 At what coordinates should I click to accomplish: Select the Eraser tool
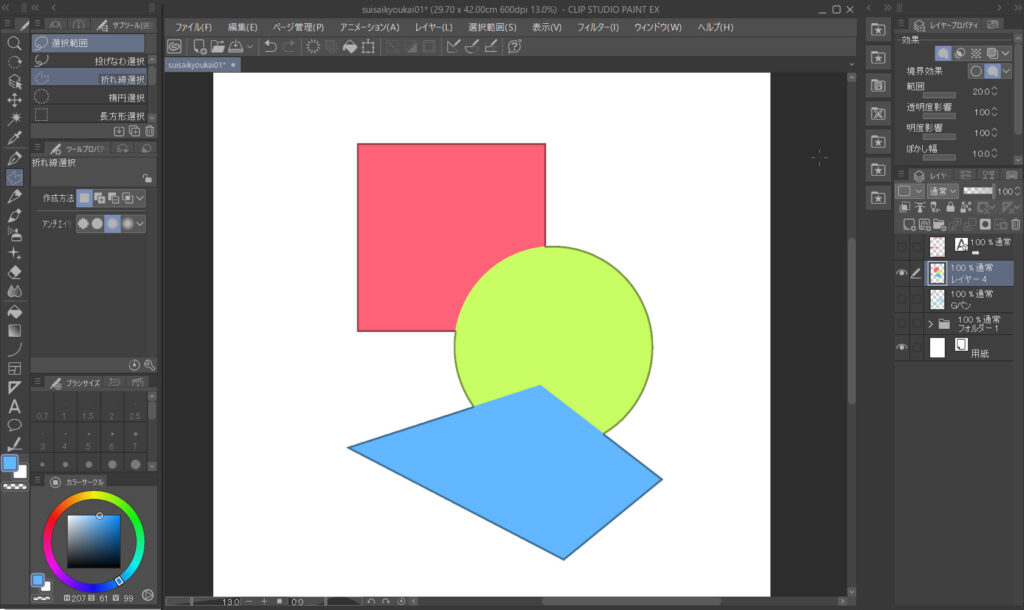[14, 272]
